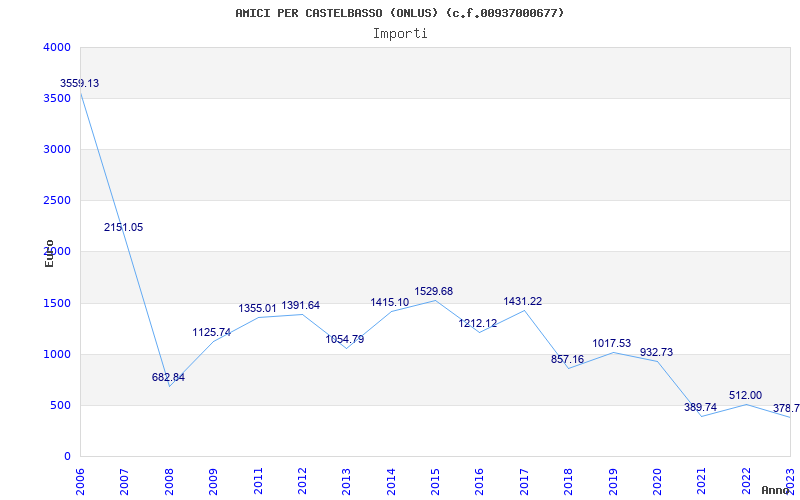
Task: Click the year 2008 axis label
Action: click(x=169, y=481)
